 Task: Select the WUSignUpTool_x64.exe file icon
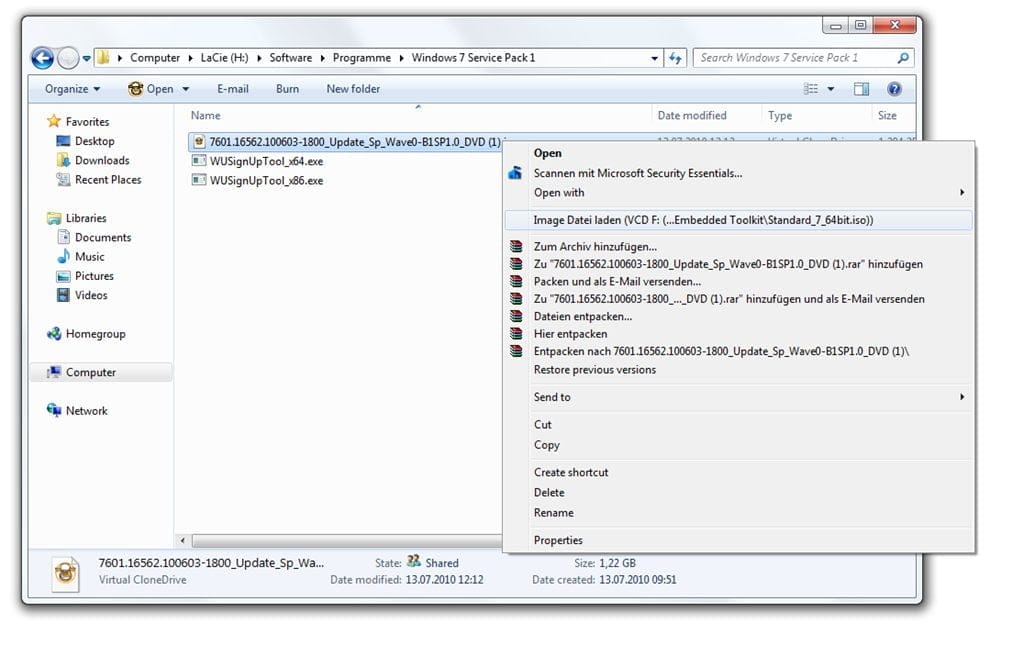click(x=199, y=161)
